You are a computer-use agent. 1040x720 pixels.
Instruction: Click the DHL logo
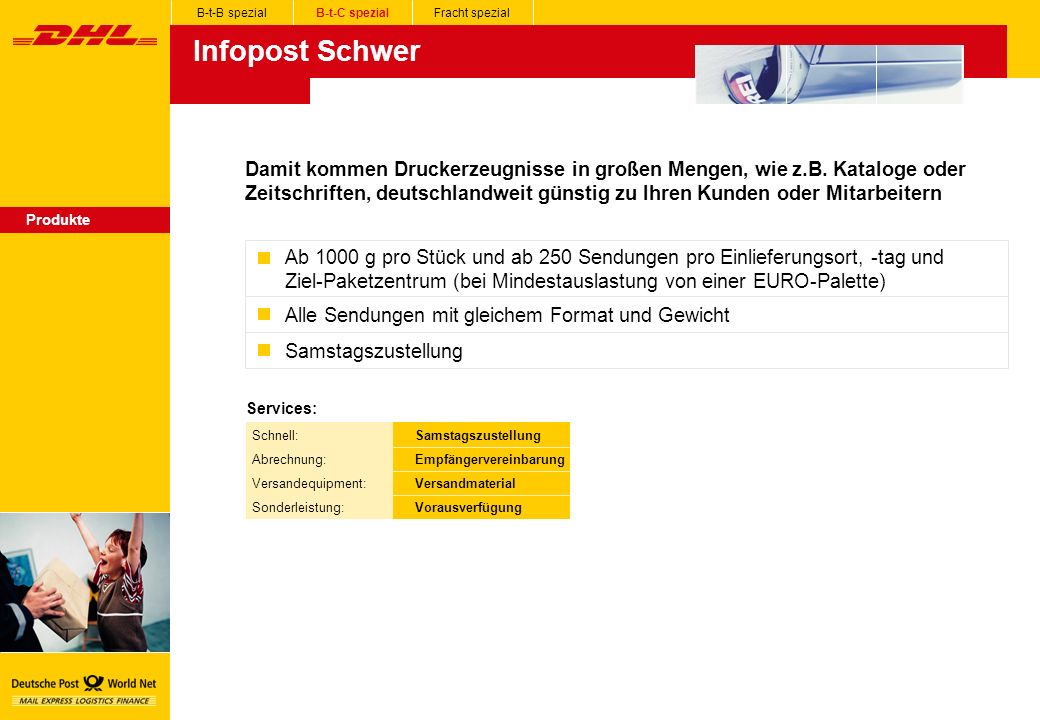(x=85, y=35)
